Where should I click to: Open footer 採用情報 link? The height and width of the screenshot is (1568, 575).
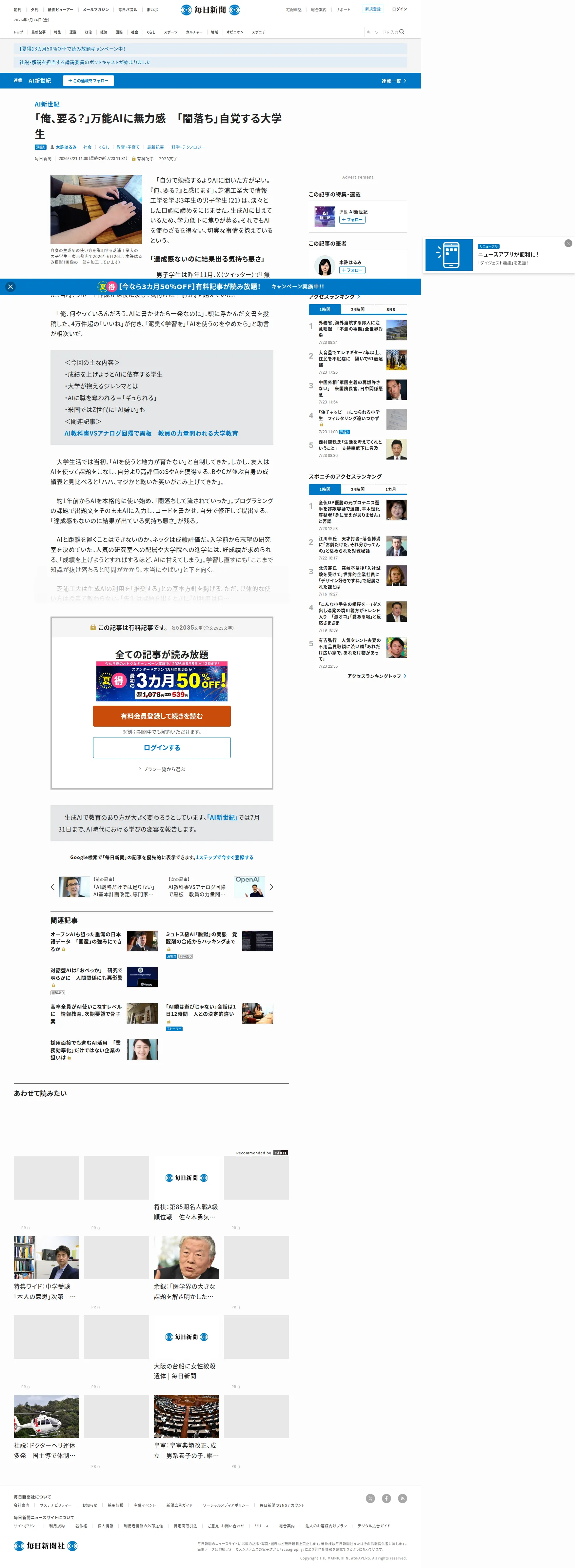(115, 1505)
